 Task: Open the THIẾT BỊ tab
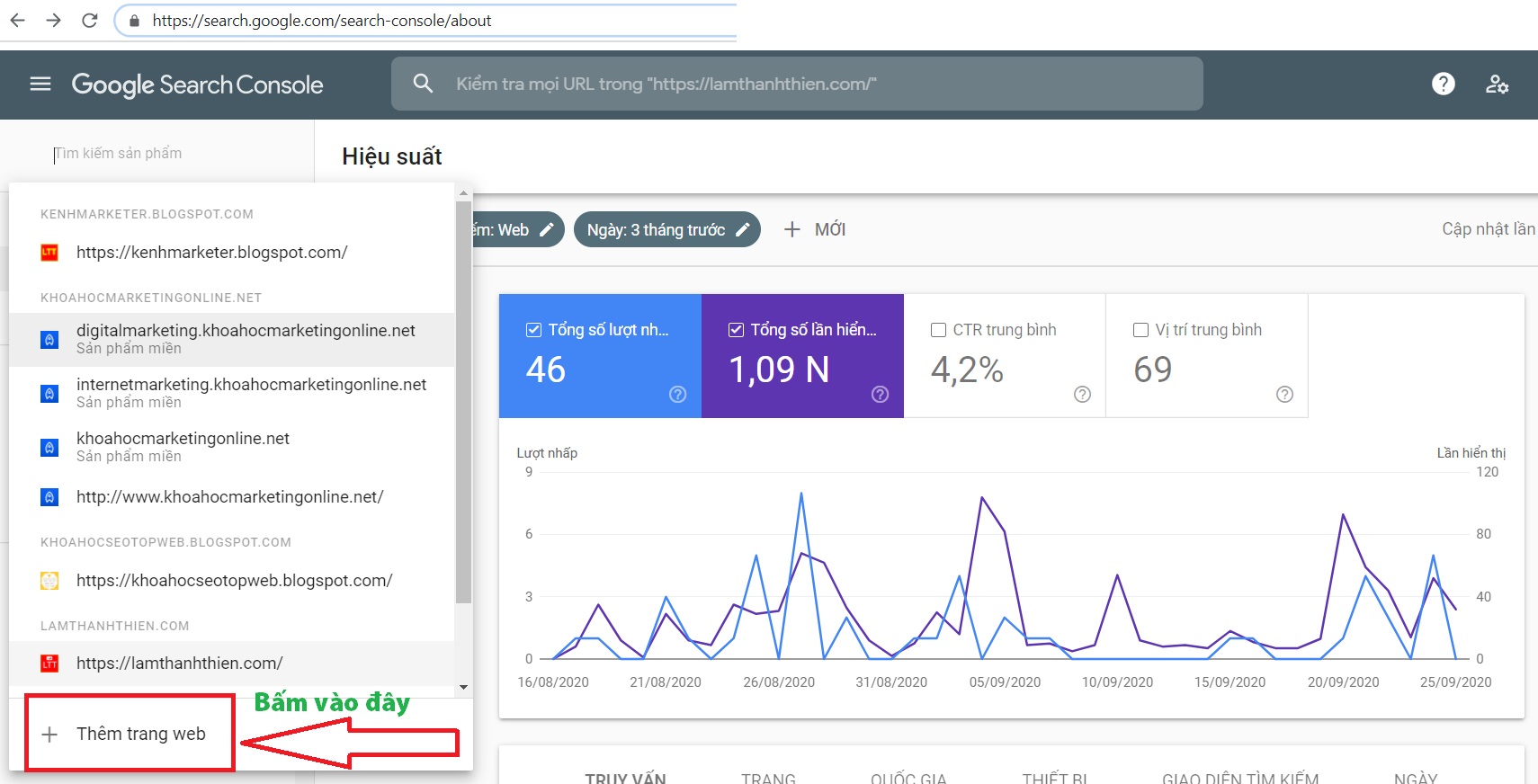(x=1054, y=778)
